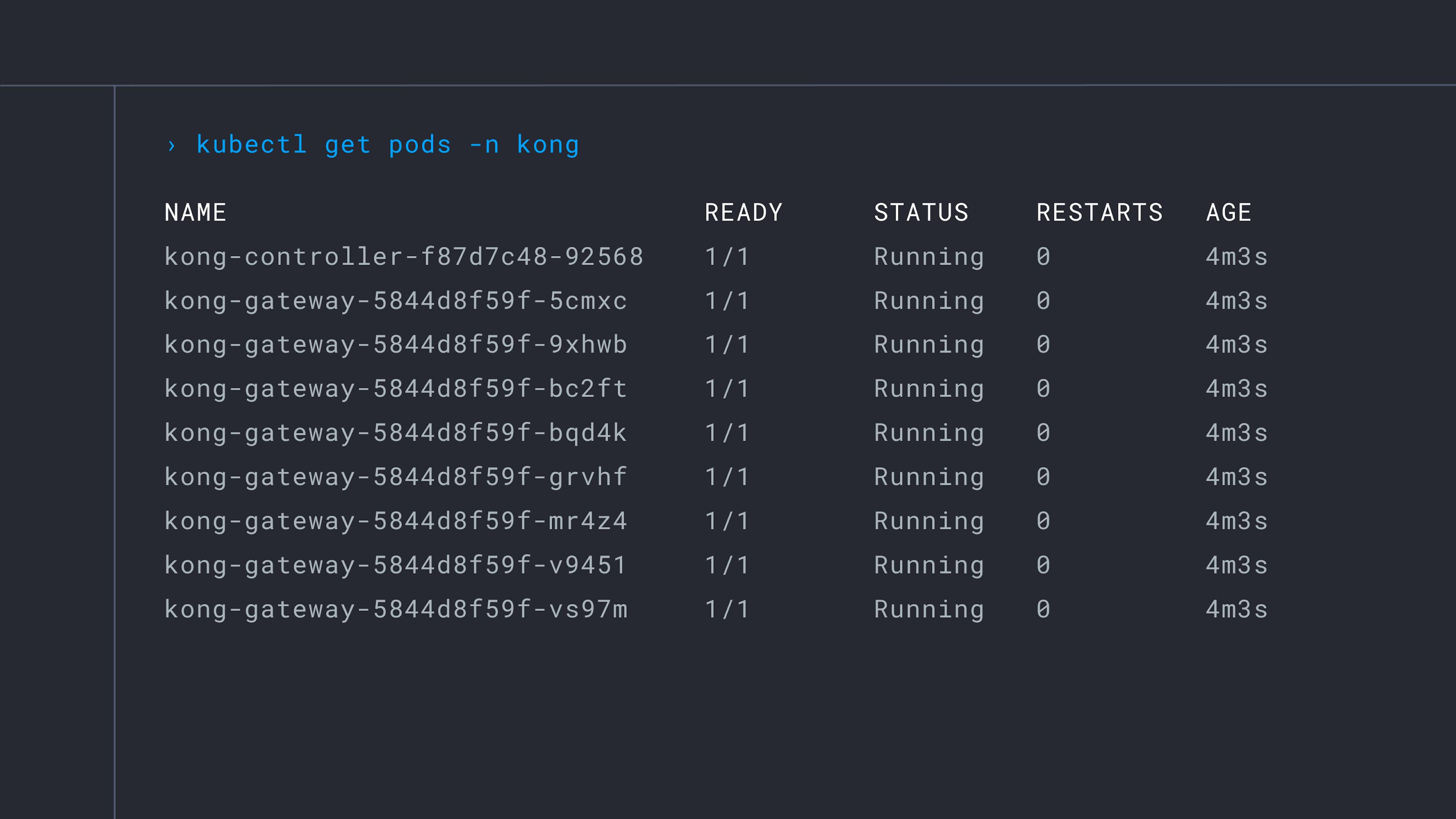Click the READY column header
1456x819 pixels.
coord(743,212)
